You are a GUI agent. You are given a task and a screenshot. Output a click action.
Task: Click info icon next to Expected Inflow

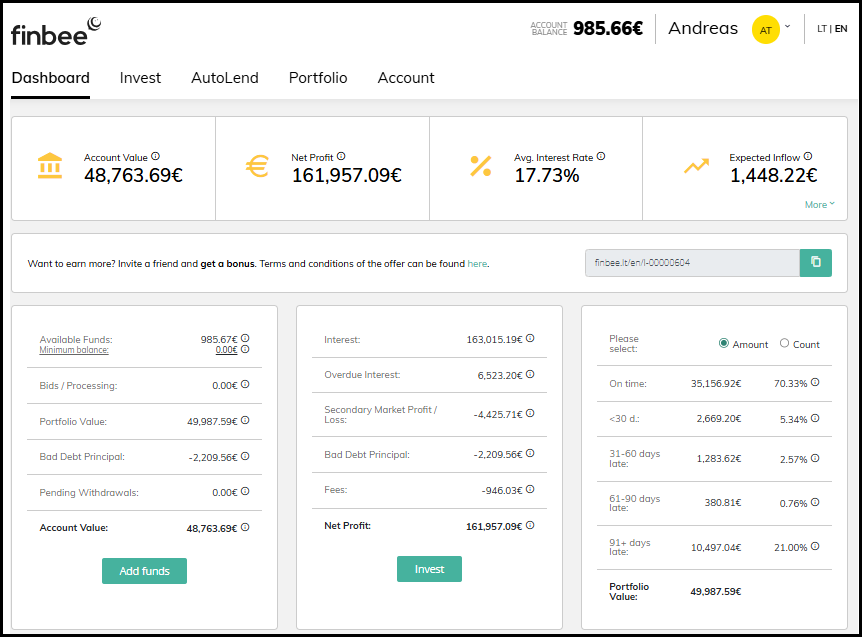[x=807, y=157]
